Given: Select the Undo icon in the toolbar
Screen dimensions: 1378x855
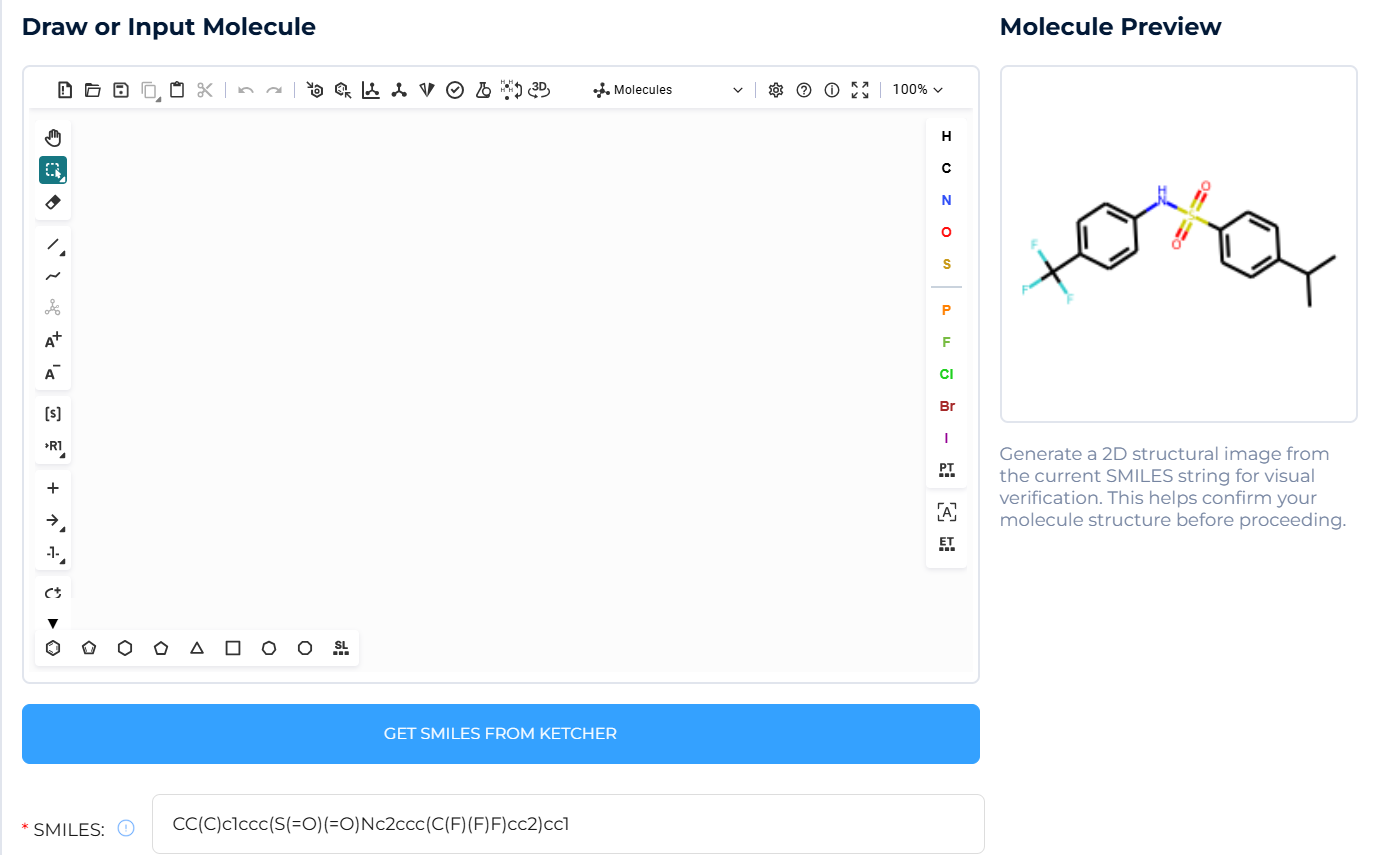Looking at the screenshot, I should [x=245, y=89].
